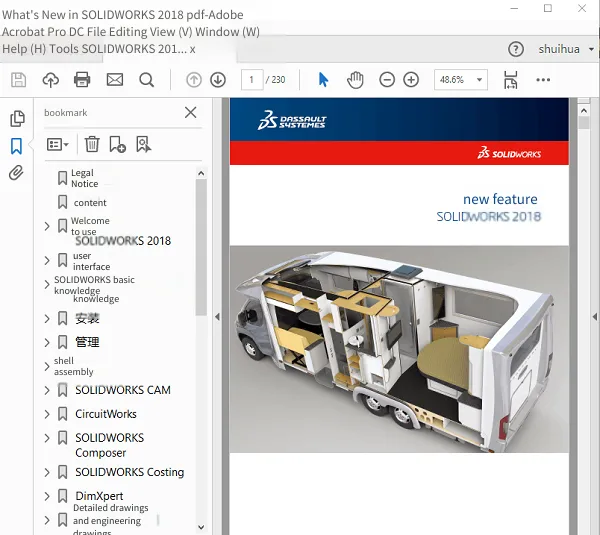Click the add new bookmark icon
The image size is (600, 535).
(x=117, y=144)
